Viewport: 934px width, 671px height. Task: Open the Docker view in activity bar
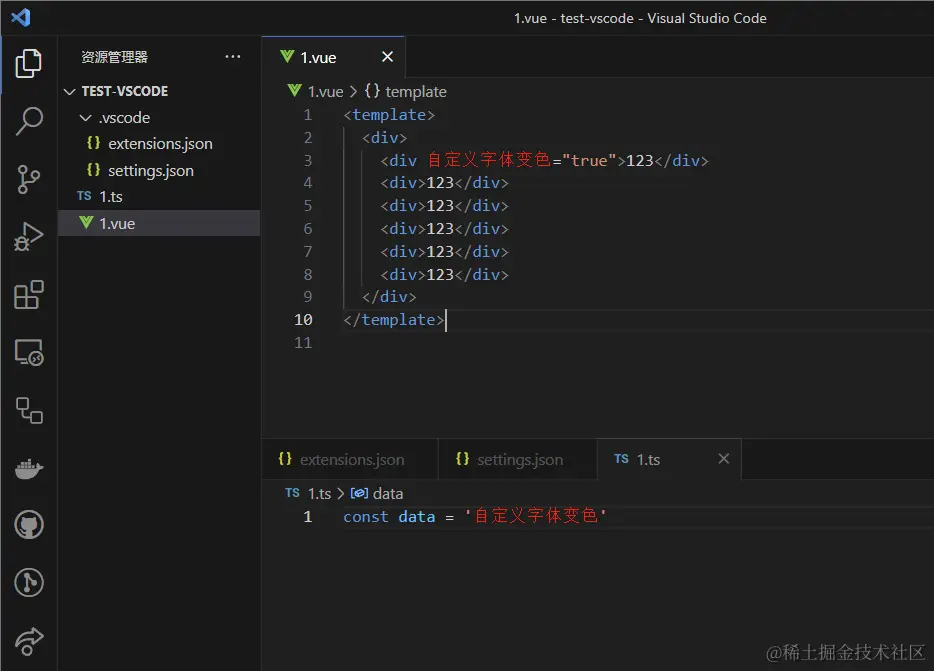pyautogui.click(x=28, y=468)
